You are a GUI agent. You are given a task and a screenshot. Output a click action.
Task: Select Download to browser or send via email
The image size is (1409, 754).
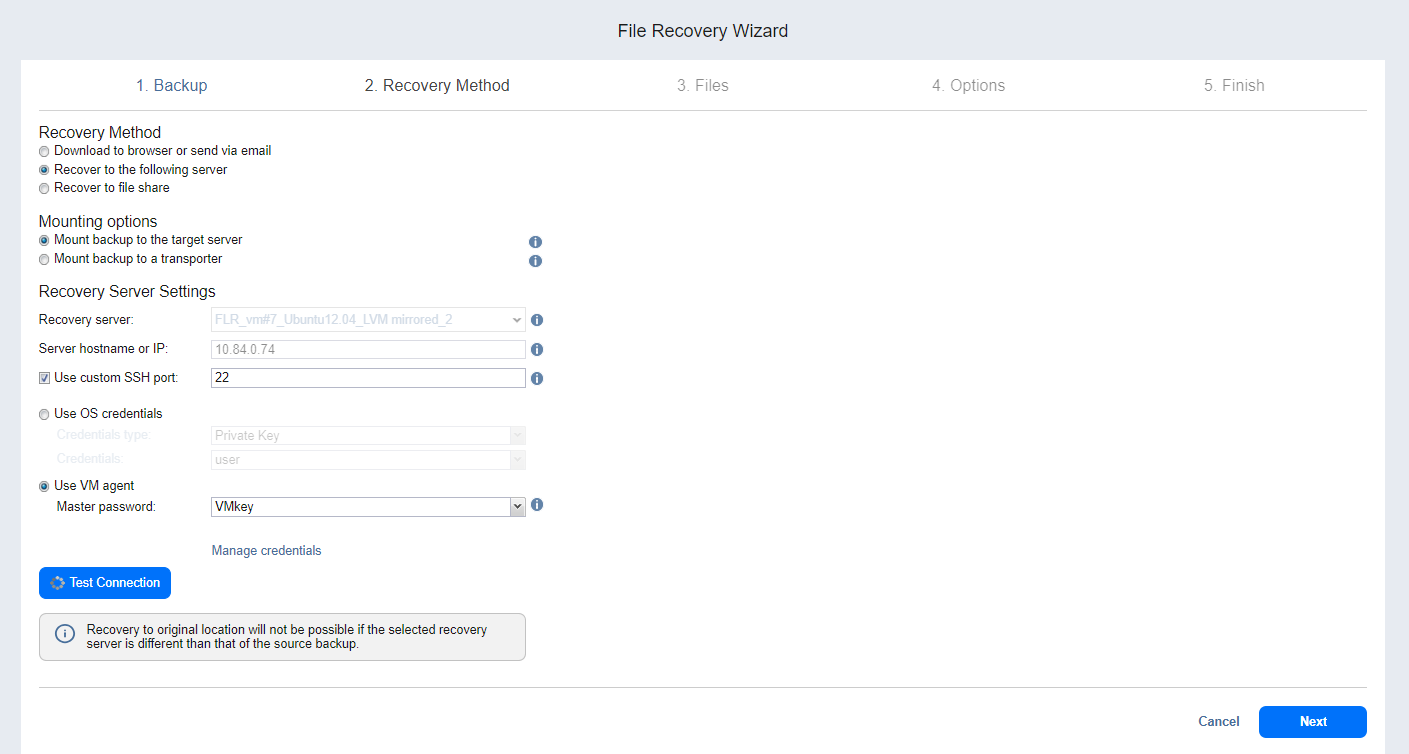point(44,151)
